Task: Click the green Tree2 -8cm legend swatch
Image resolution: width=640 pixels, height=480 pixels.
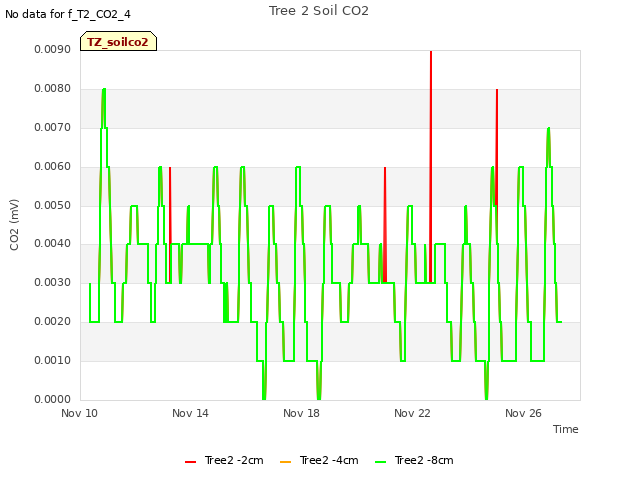Action: 380,462
